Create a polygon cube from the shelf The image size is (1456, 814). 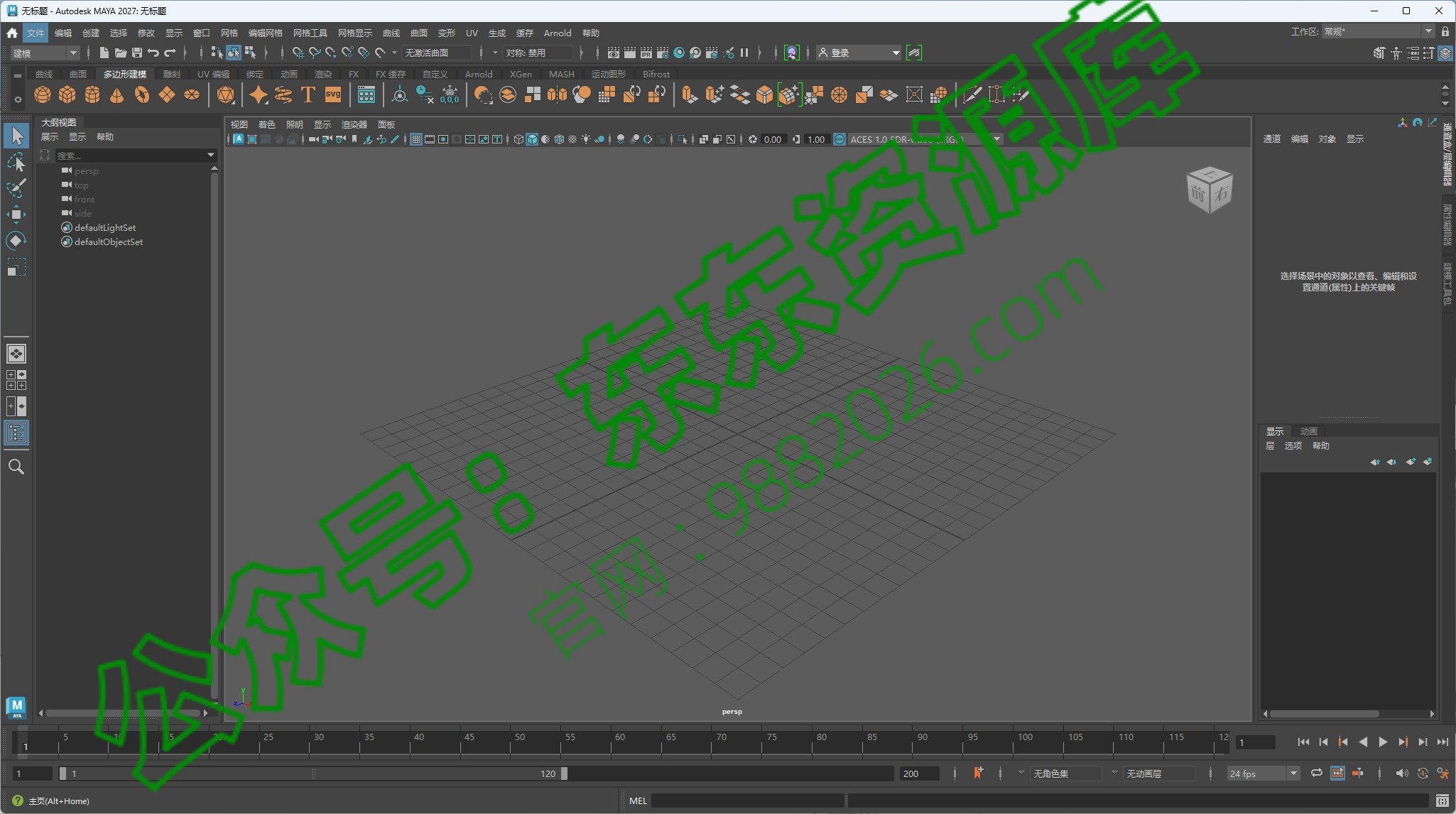click(x=67, y=95)
